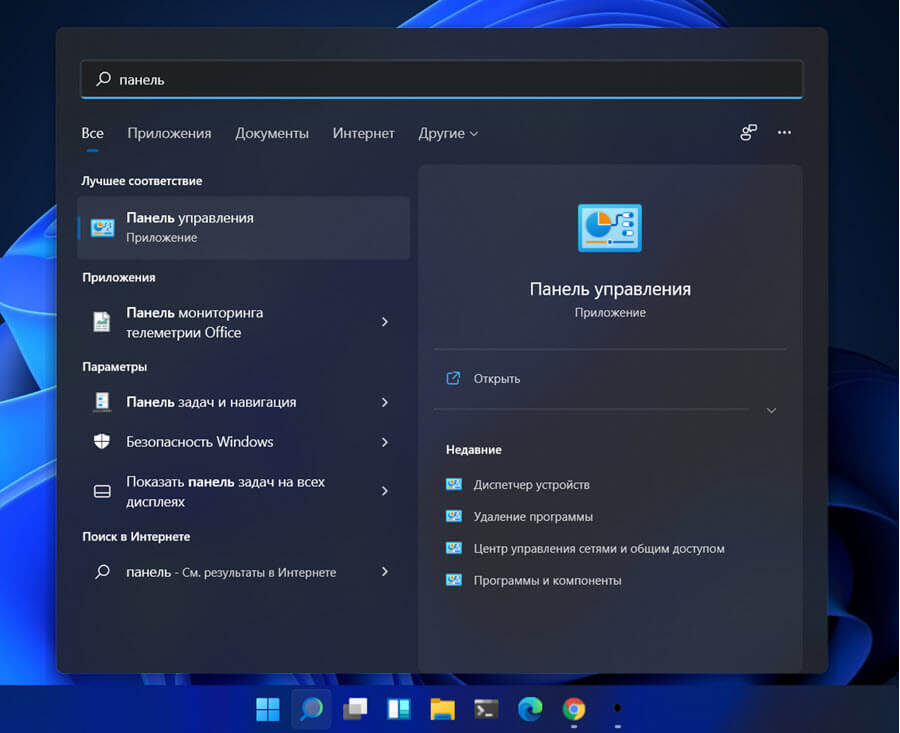The image size is (900, 733).
Task: Select the Интернет search tab
Action: [363, 133]
